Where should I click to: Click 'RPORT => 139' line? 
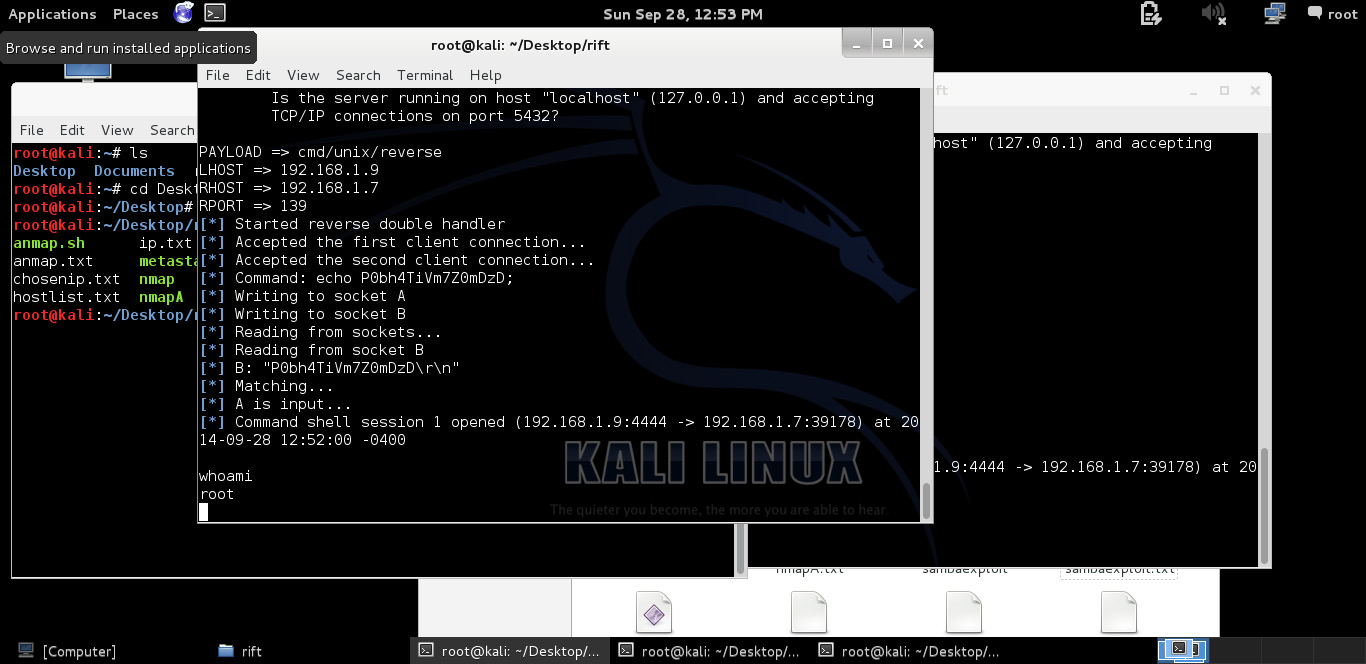point(253,206)
